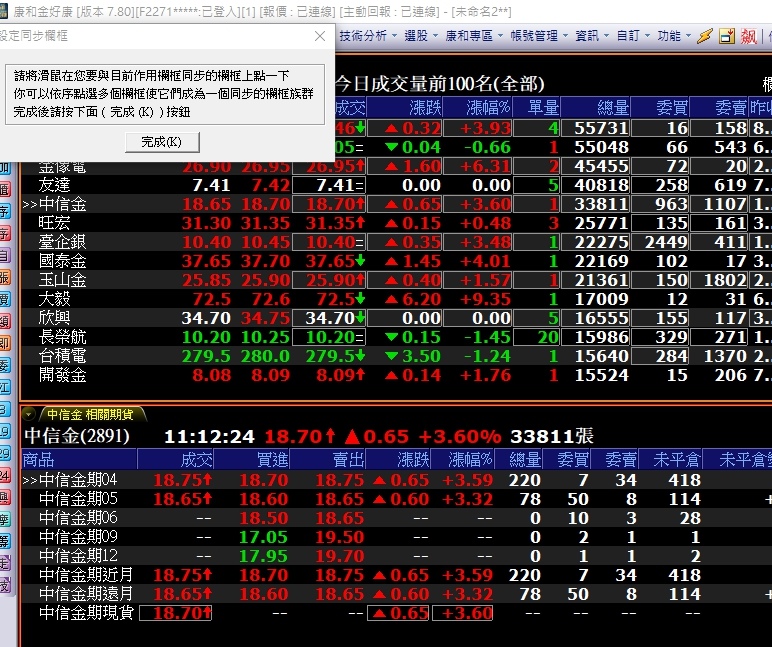Select the 台積電 stock row
The width and height of the screenshot is (772, 647).
pyautogui.click(x=396, y=356)
